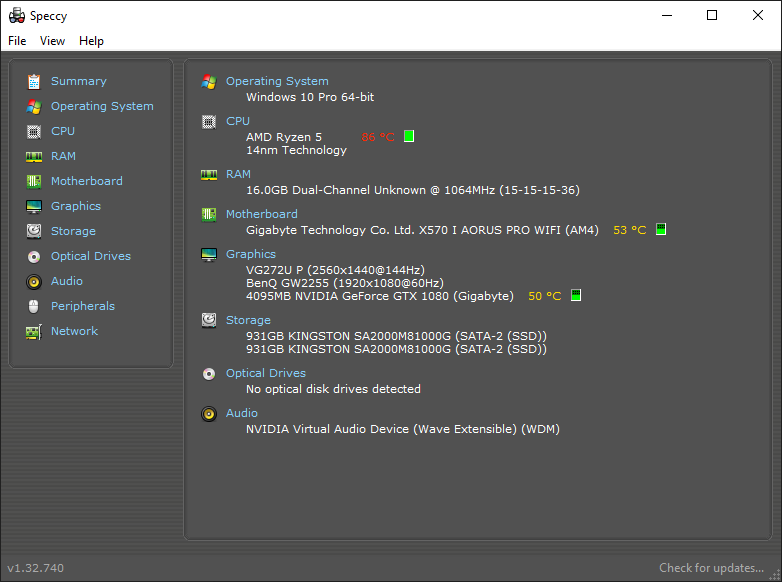
Task: Click the Speccy app icon in title bar
Action: tap(16, 16)
